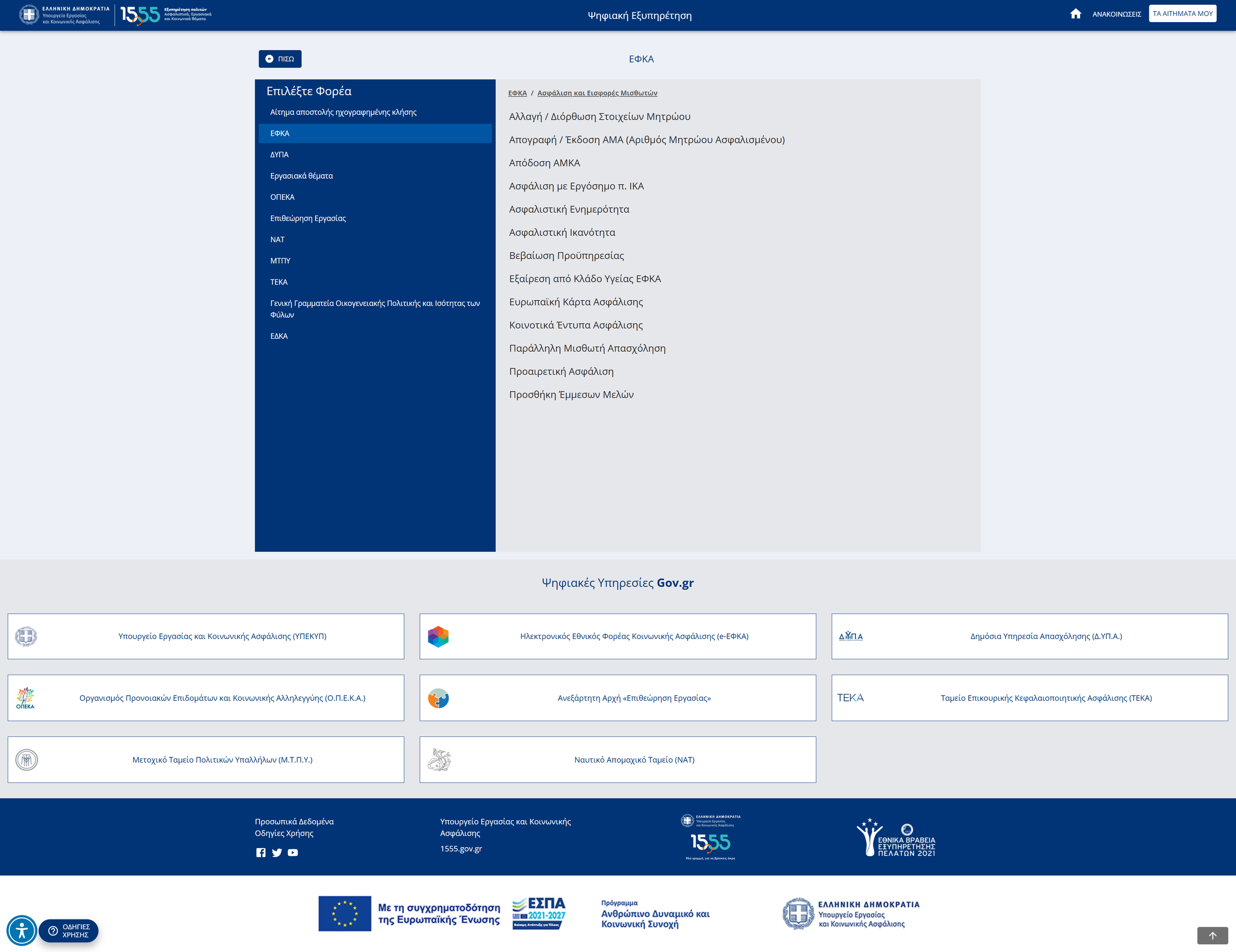Select ΟΠΕΚΑ in the agency list
The image size is (1236, 952).
pos(374,197)
